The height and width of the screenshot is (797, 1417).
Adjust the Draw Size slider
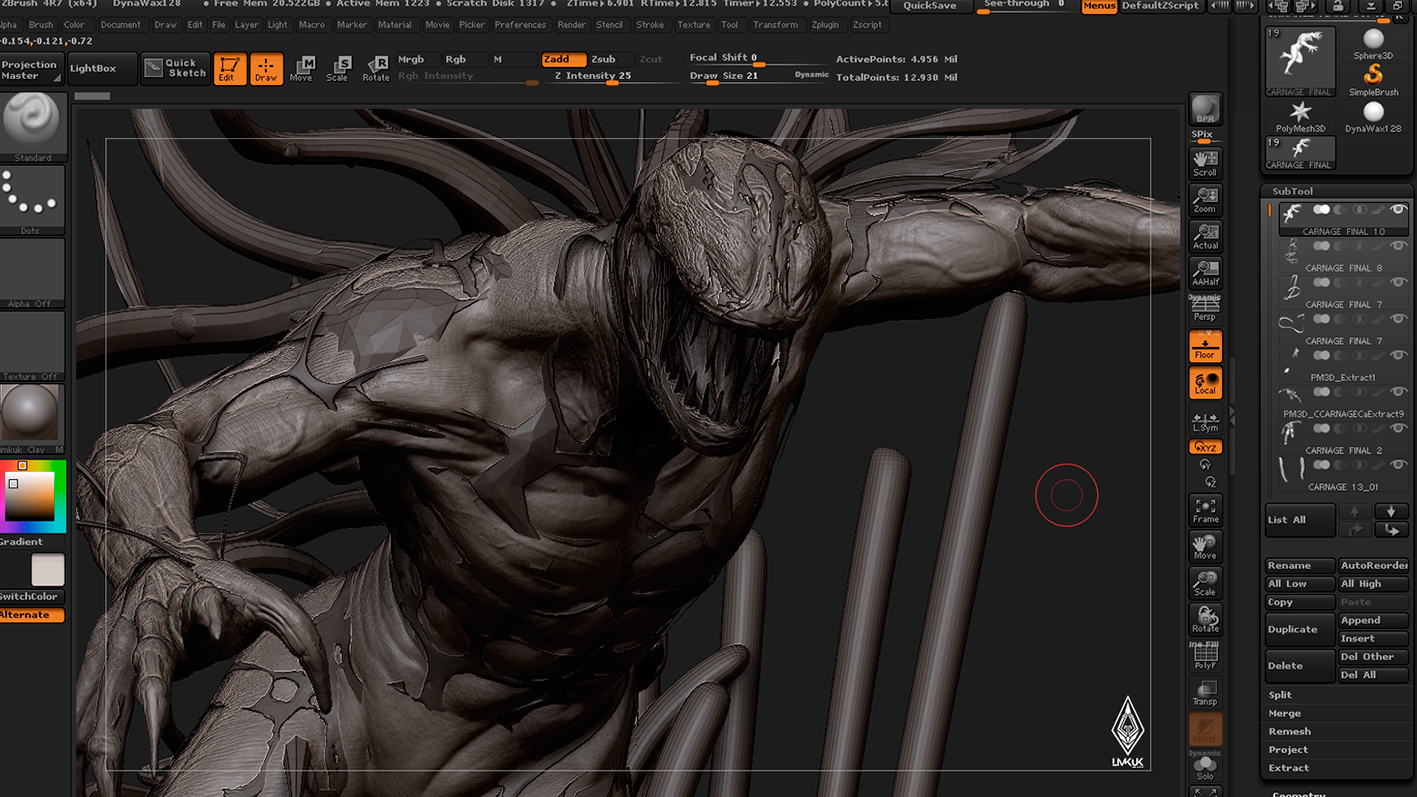(x=738, y=77)
